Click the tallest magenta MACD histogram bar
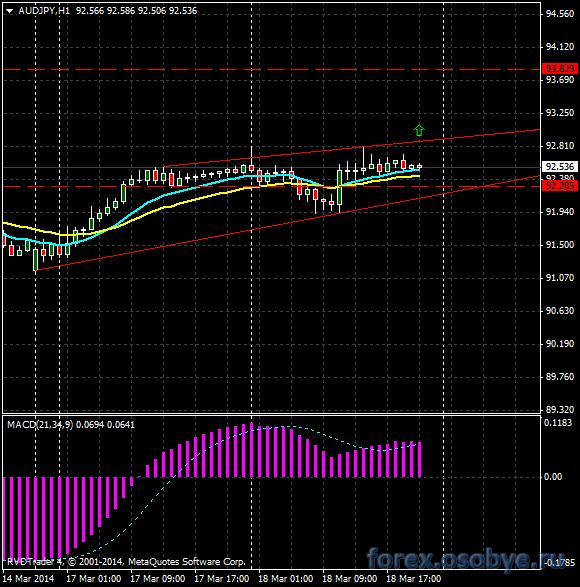This screenshot has width=580, height=587. pos(252,450)
